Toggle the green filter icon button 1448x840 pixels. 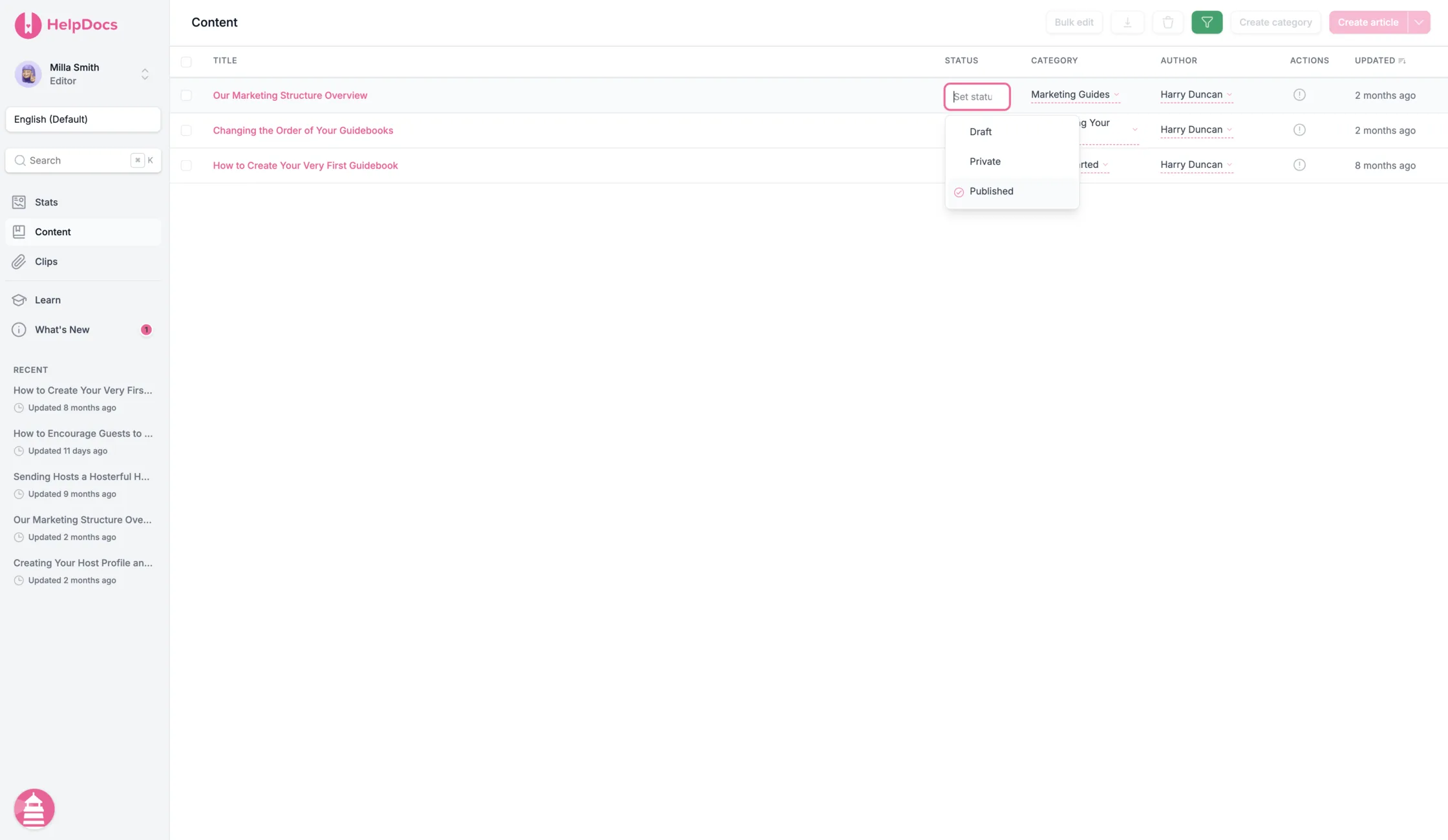click(x=1207, y=23)
